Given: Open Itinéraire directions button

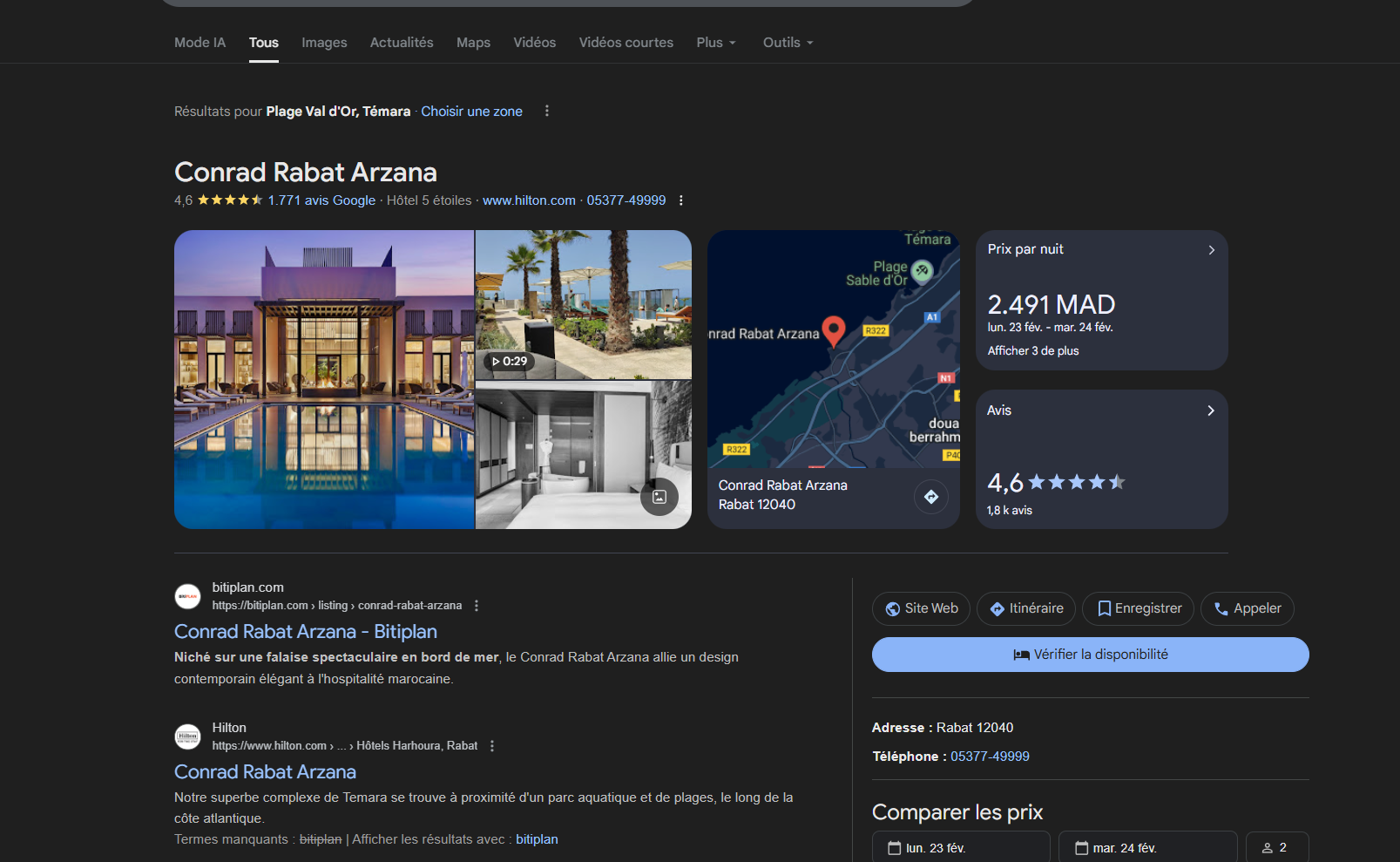Looking at the screenshot, I should point(1025,608).
